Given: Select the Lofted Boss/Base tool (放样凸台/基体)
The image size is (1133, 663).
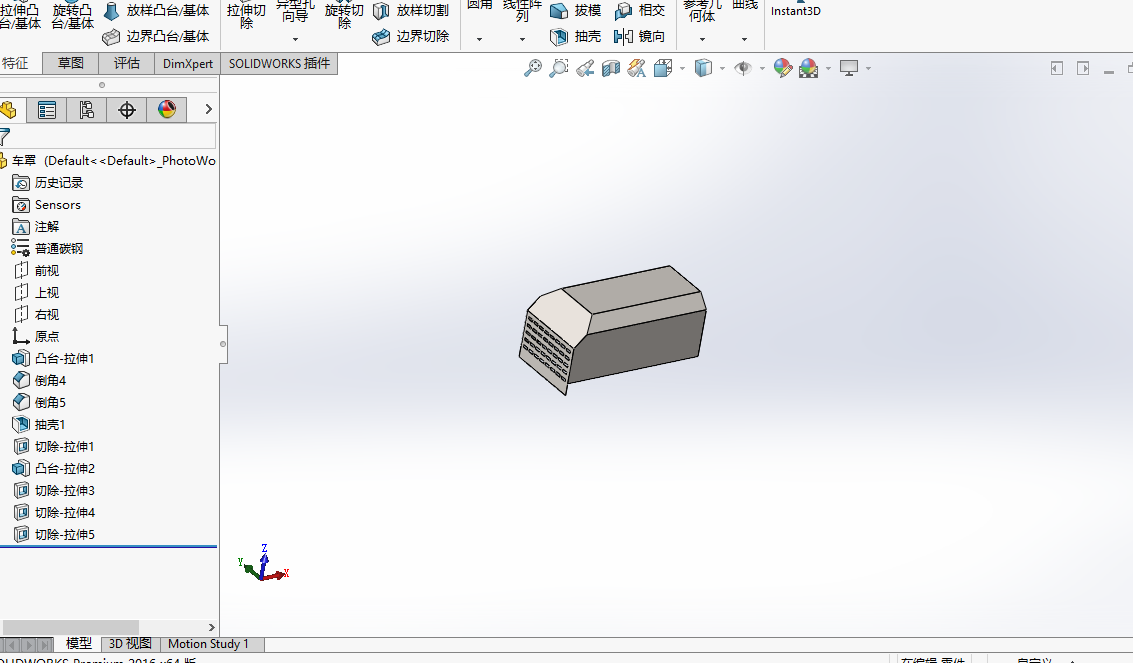Looking at the screenshot, I should pyautogui.click(x=157, y=11).
